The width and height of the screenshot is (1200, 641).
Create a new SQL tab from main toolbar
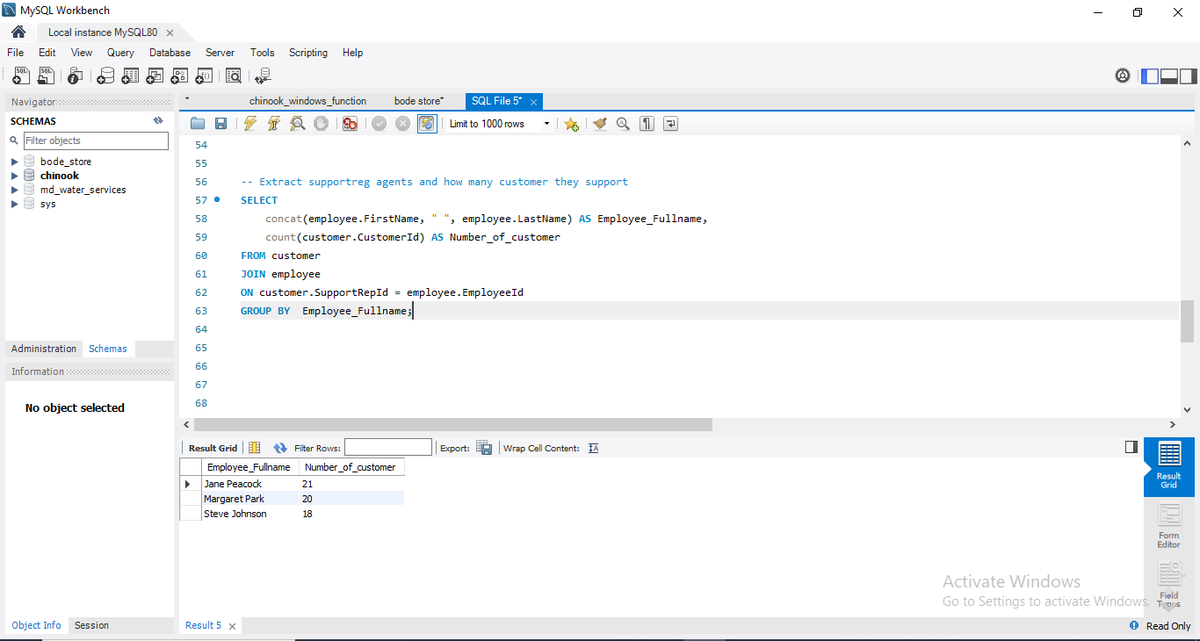point(20,75)
